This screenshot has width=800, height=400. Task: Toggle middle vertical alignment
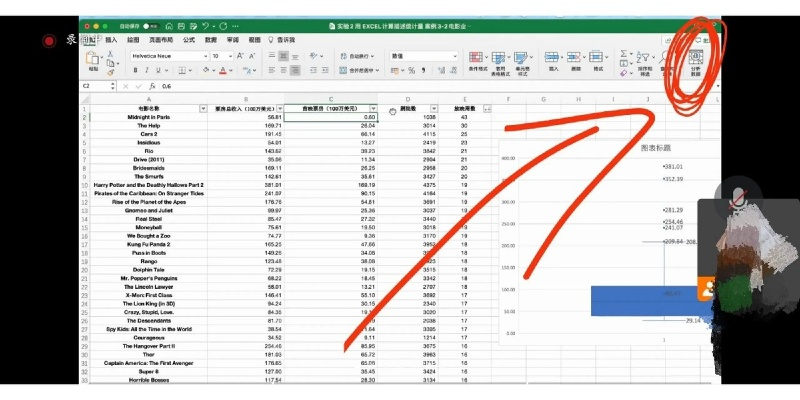click(284, 57)
